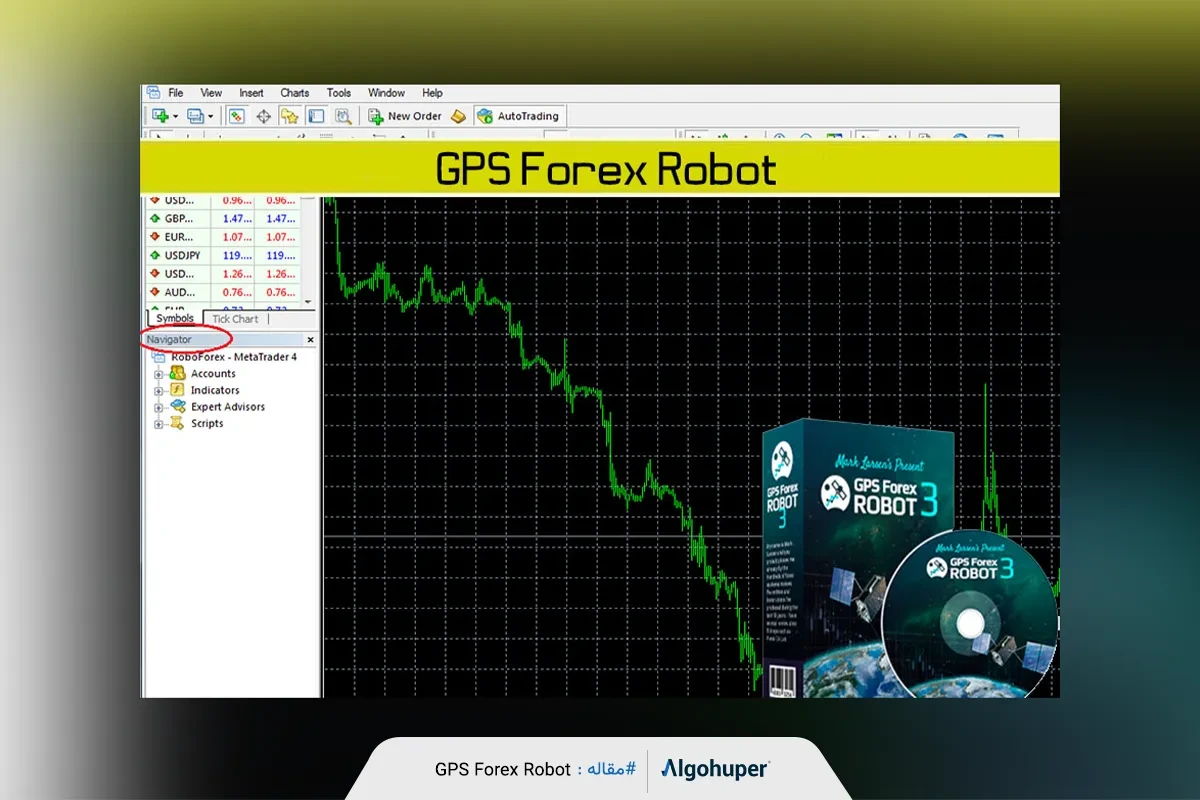Select the USD... symbol priced 0.96
Image resolution: width=1200 pixels, height=800 pixels.
(x=179, y=201)
